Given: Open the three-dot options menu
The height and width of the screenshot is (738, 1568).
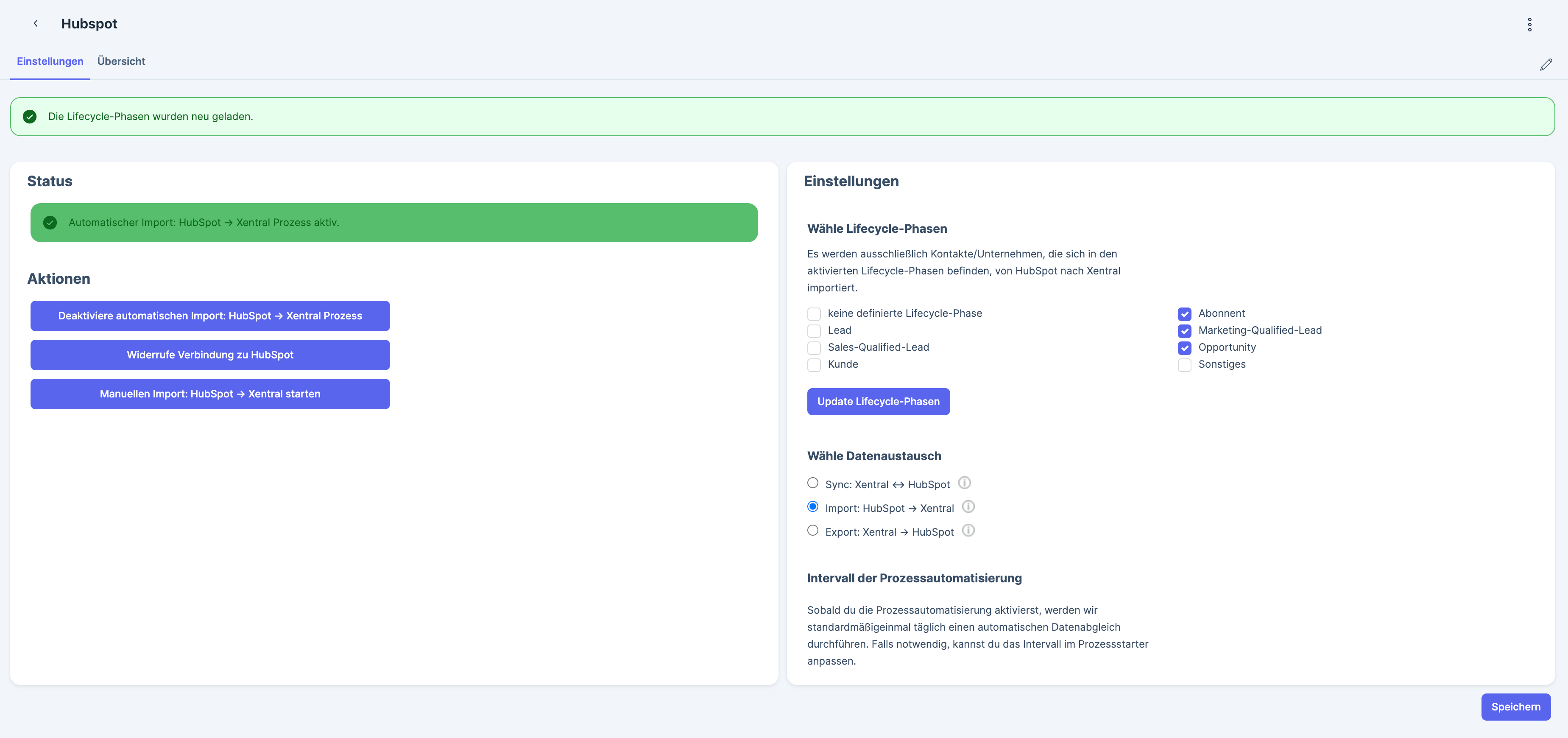Looking at the screenshot, I should coord(1530,24).
